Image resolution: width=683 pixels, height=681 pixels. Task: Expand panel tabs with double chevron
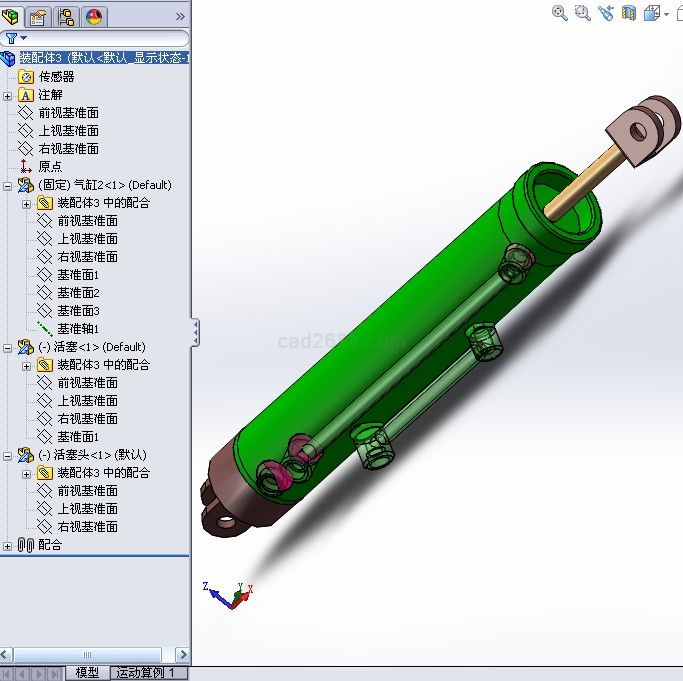pos(180,16)
